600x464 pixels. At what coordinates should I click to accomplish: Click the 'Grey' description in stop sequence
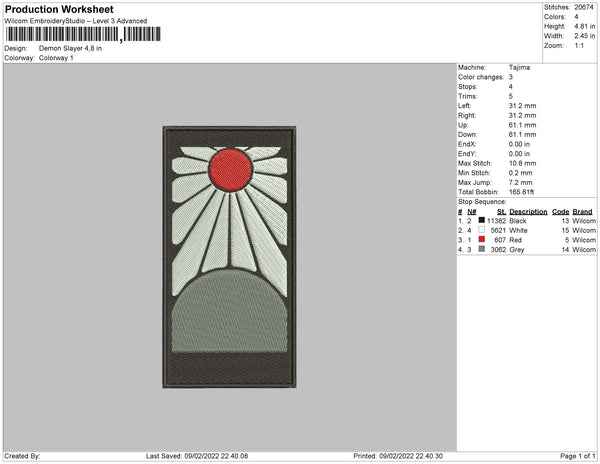517,249
